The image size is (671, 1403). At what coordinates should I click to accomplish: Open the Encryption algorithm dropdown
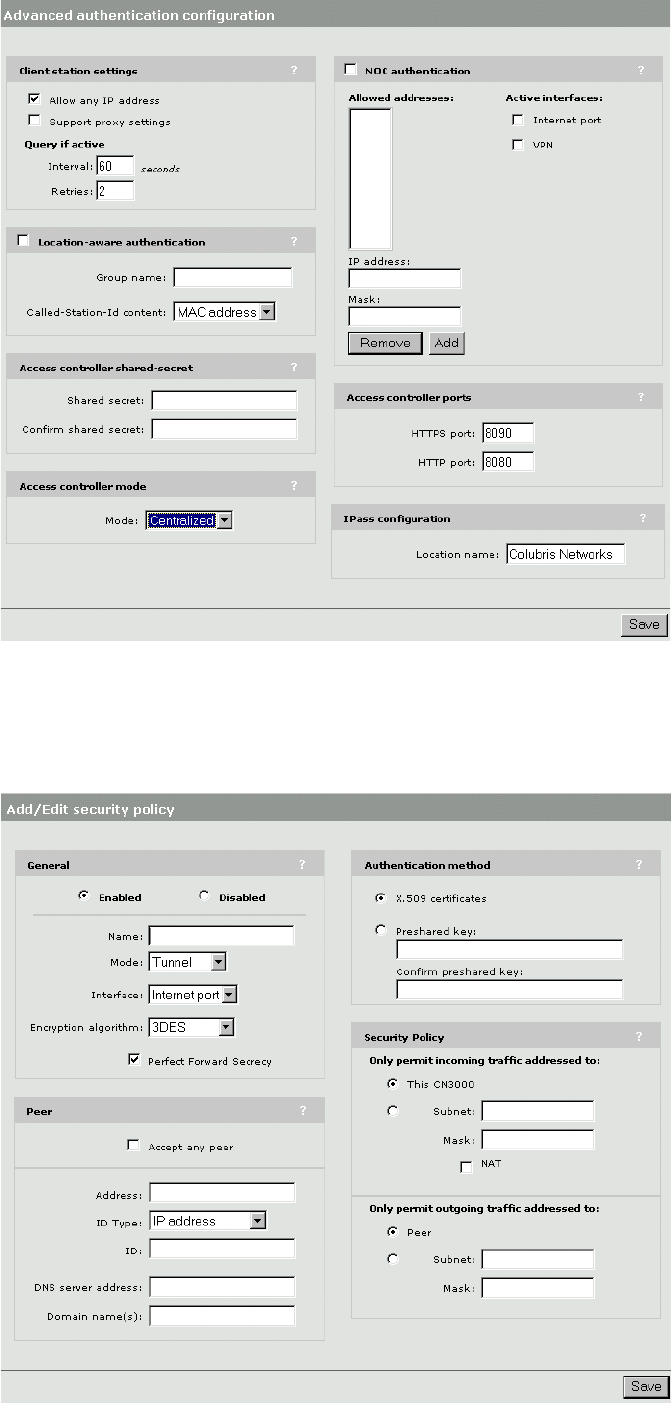(x=226, y=1026)
